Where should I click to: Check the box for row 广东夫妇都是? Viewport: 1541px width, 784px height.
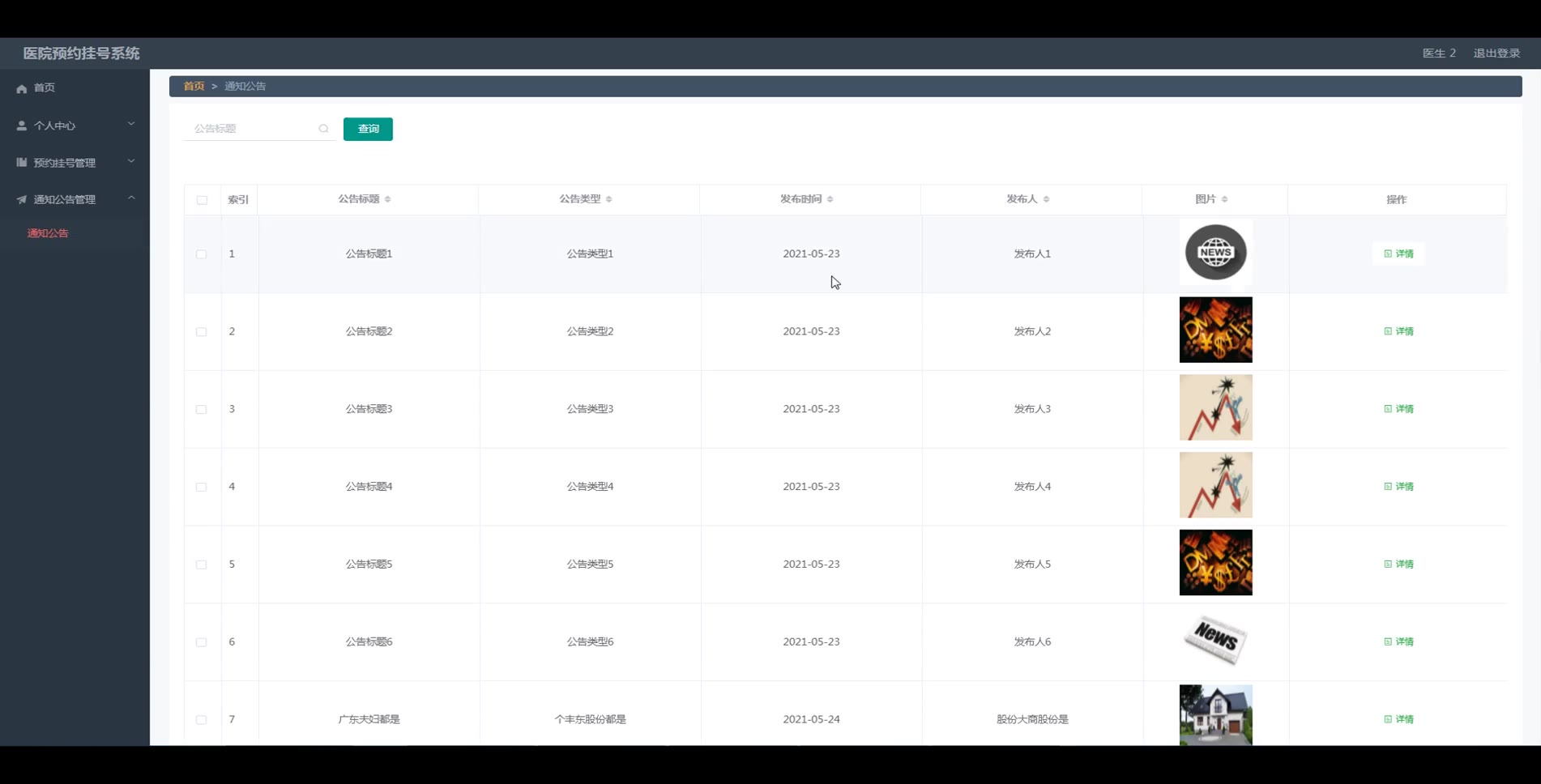click(201, 720)
